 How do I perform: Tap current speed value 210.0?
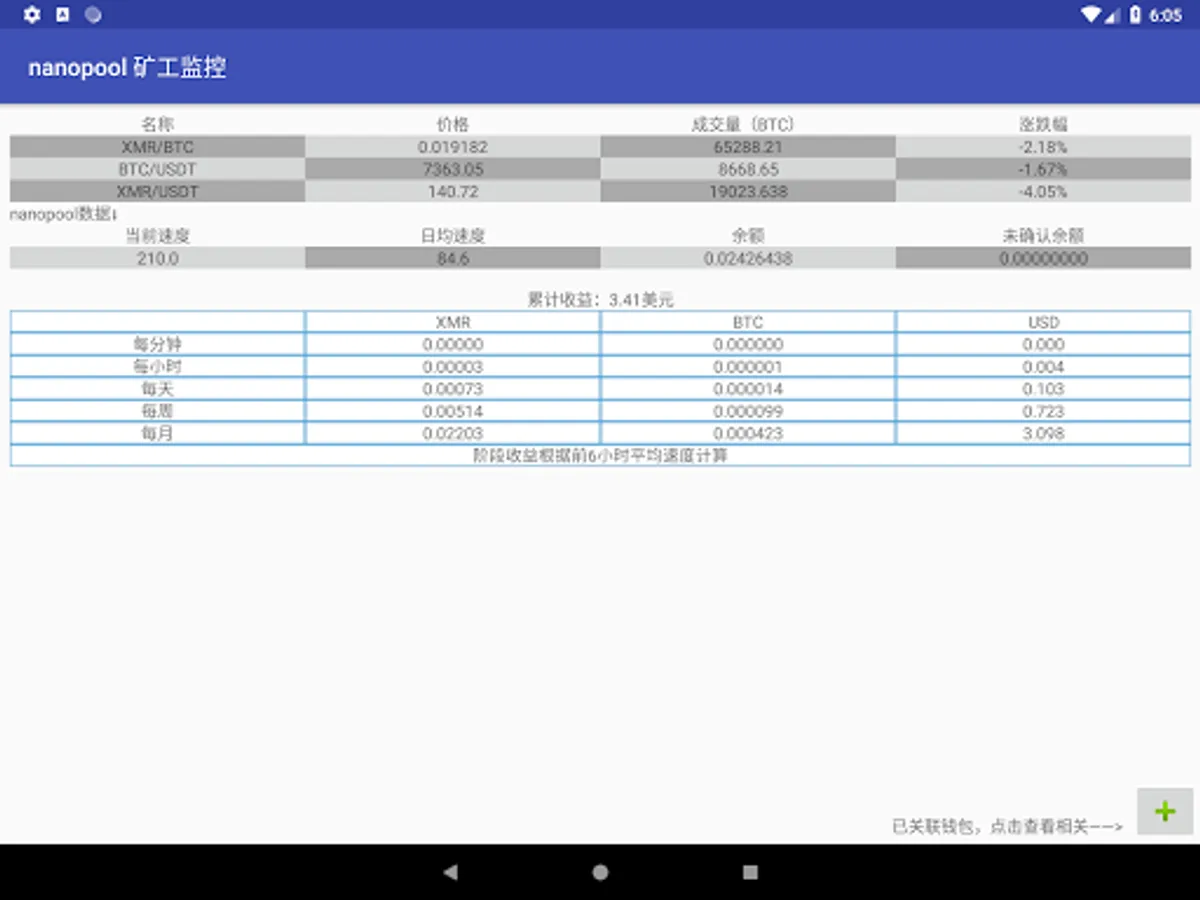(x=157, y=258)
